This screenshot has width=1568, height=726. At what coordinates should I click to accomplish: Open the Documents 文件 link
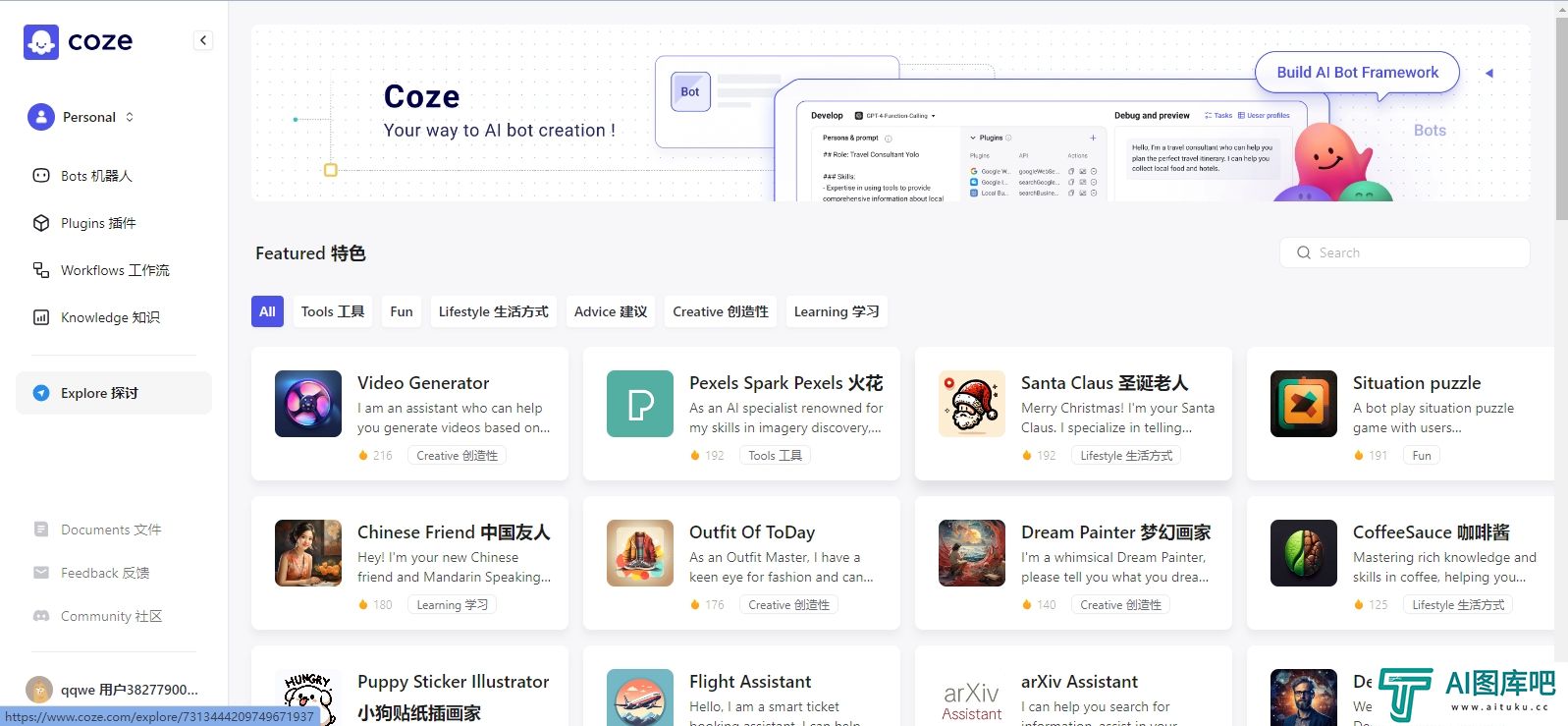click(111, 530)
